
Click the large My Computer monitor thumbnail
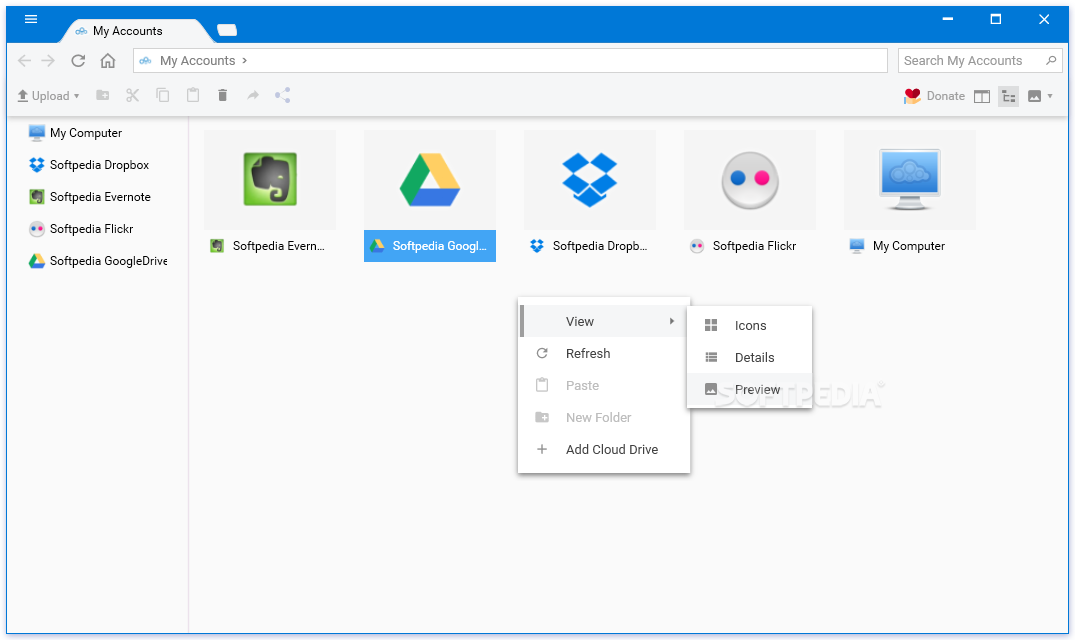[910, 180]
